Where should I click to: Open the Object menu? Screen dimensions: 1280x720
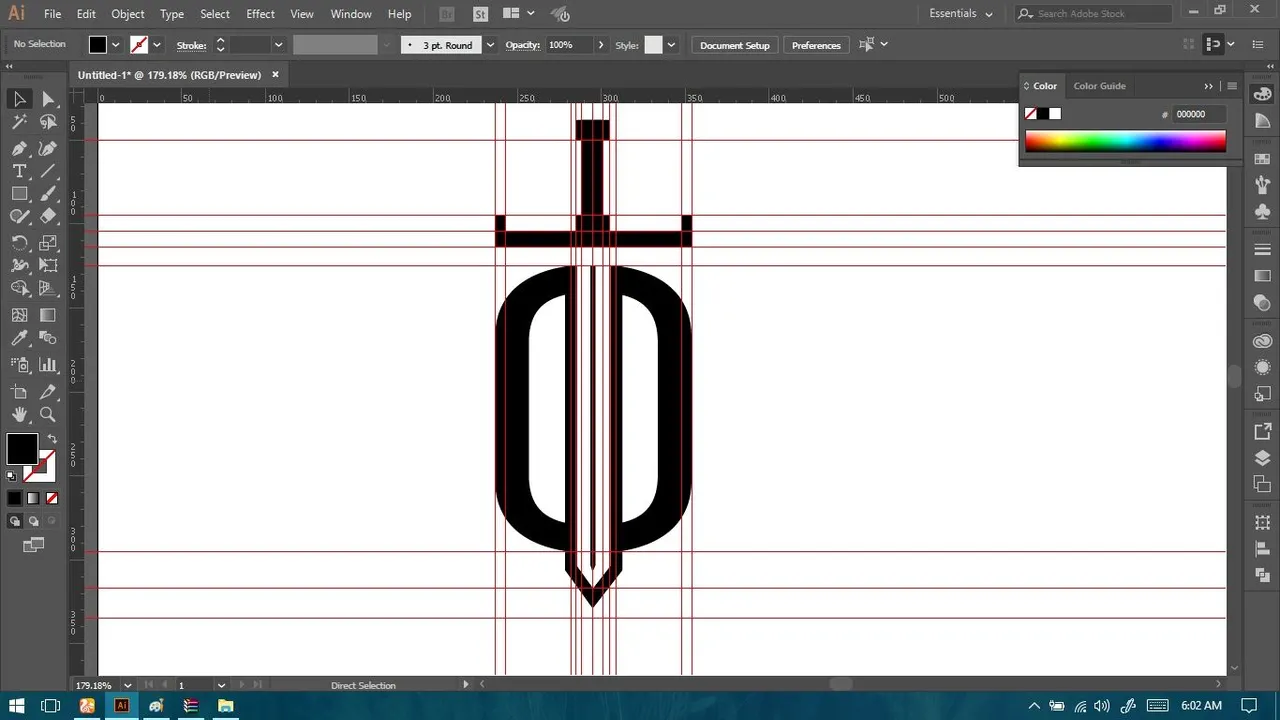(127, 14)
